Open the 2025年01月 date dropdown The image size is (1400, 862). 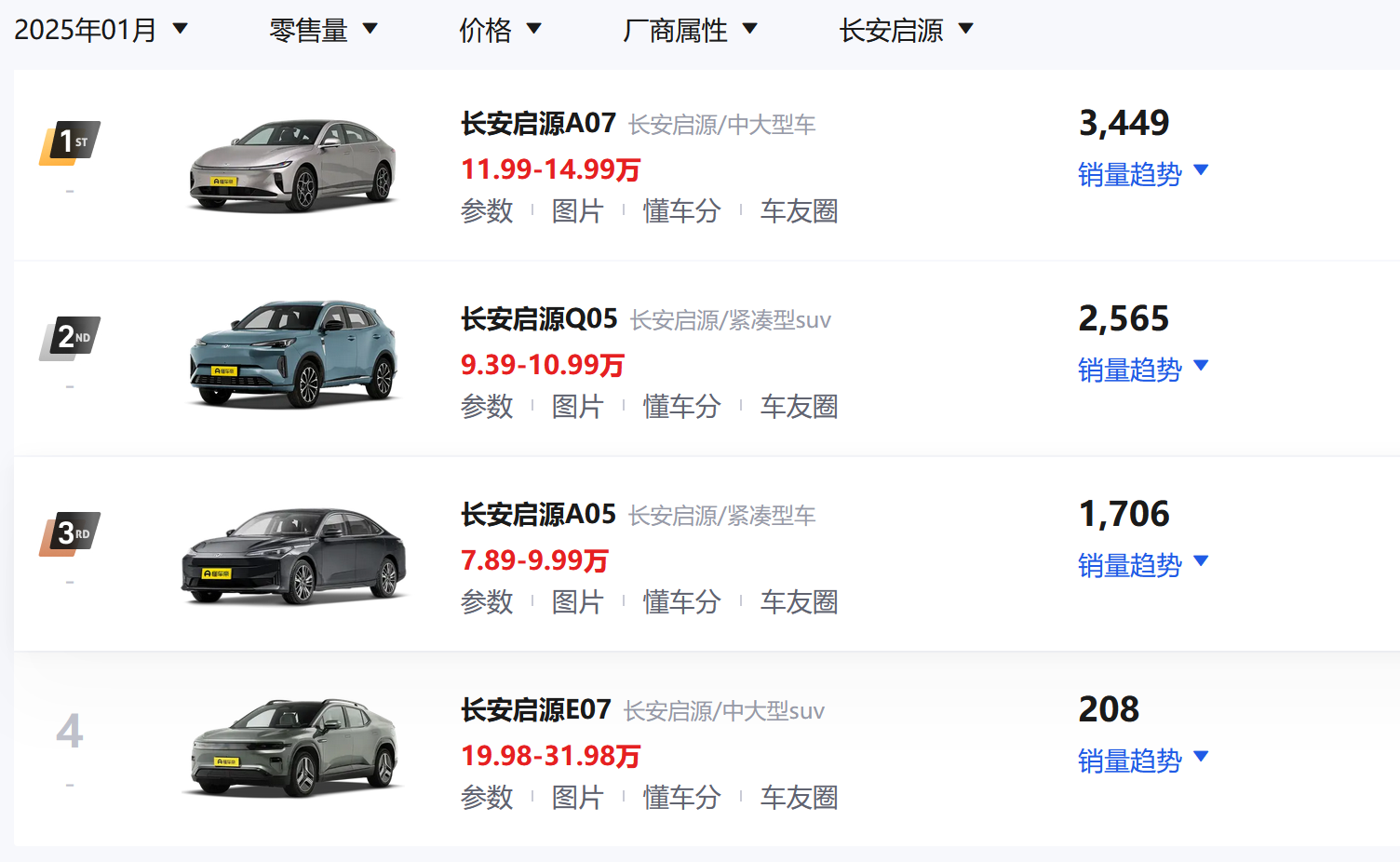pyautogui.click(x=101, y=30)
